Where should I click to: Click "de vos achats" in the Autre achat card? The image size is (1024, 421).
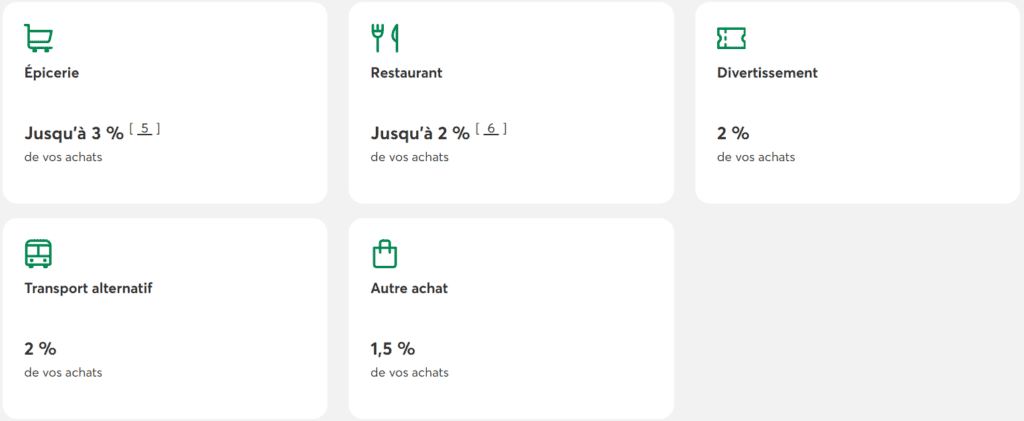coord(409,373)
